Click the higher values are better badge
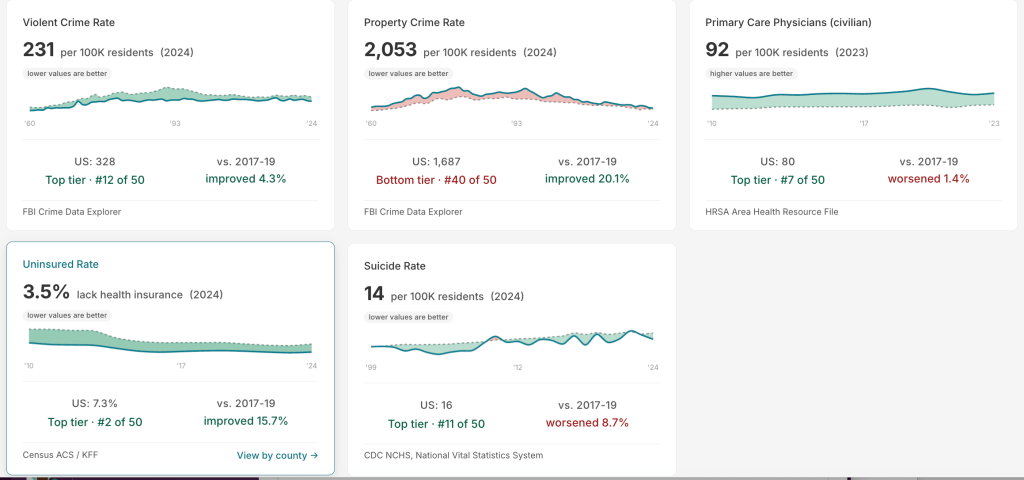1024x480 pixels. pos(751,74)
